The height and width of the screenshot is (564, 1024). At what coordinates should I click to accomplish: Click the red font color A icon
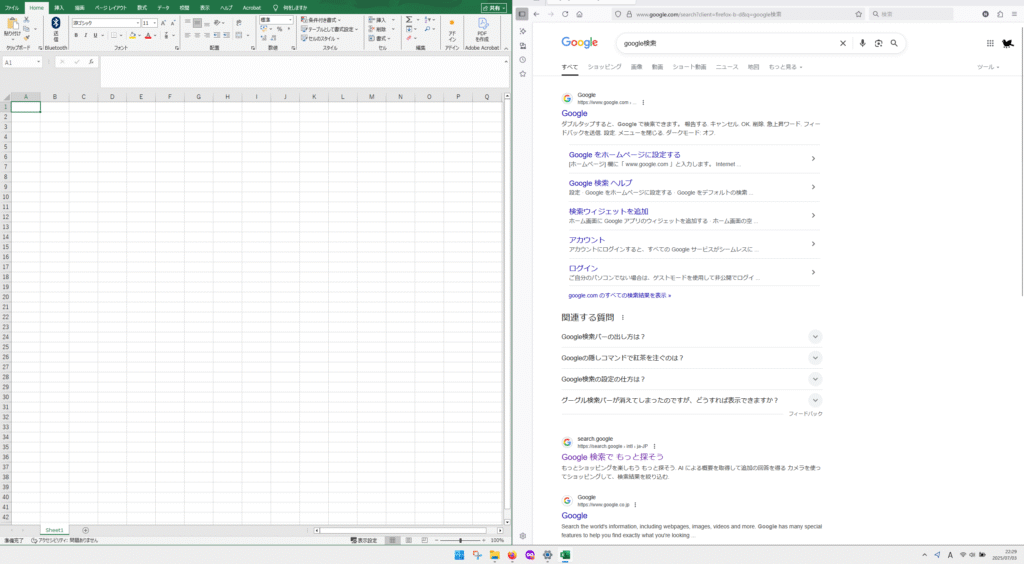tap(148, 35)
